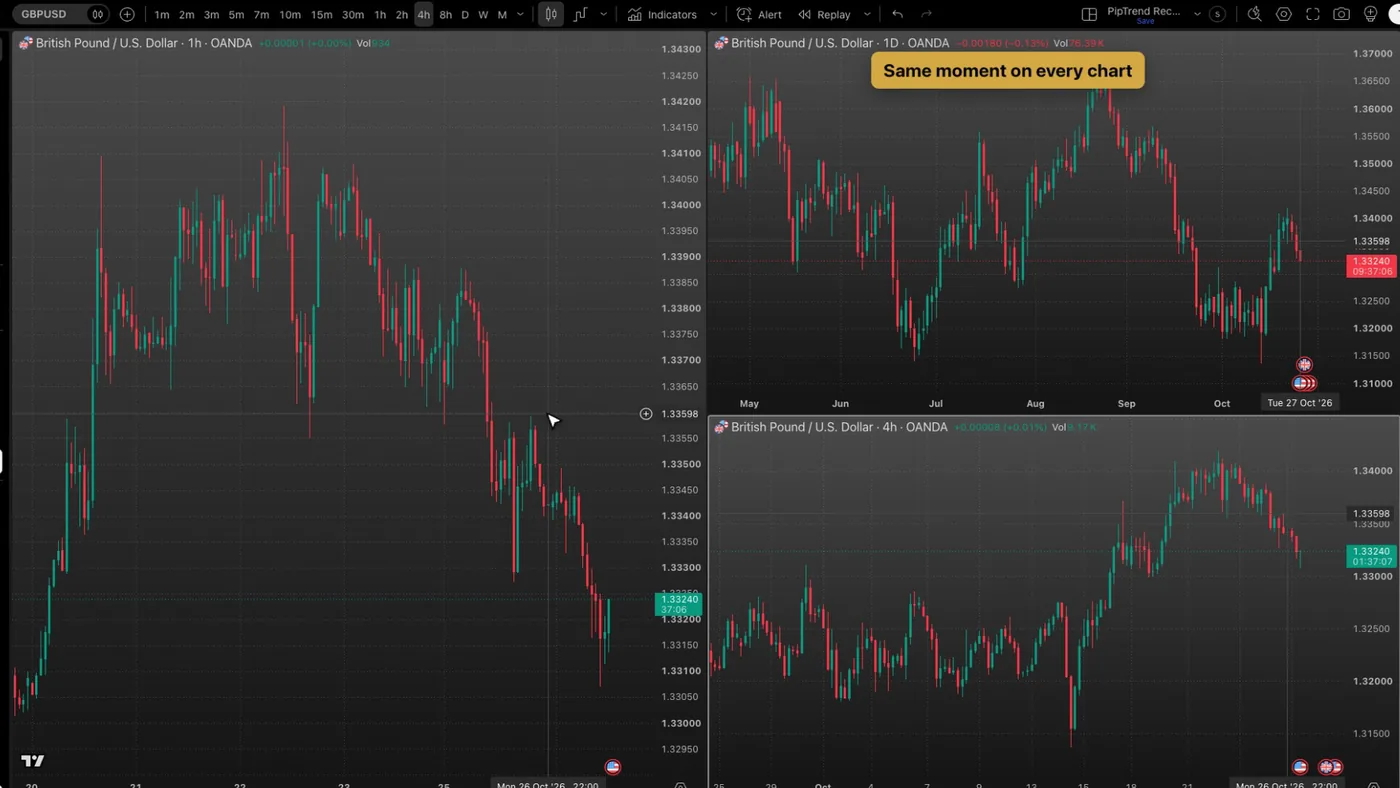Click the compare symbols icon beside GBPUSD

pyautogui.click(x=97, y=14)
